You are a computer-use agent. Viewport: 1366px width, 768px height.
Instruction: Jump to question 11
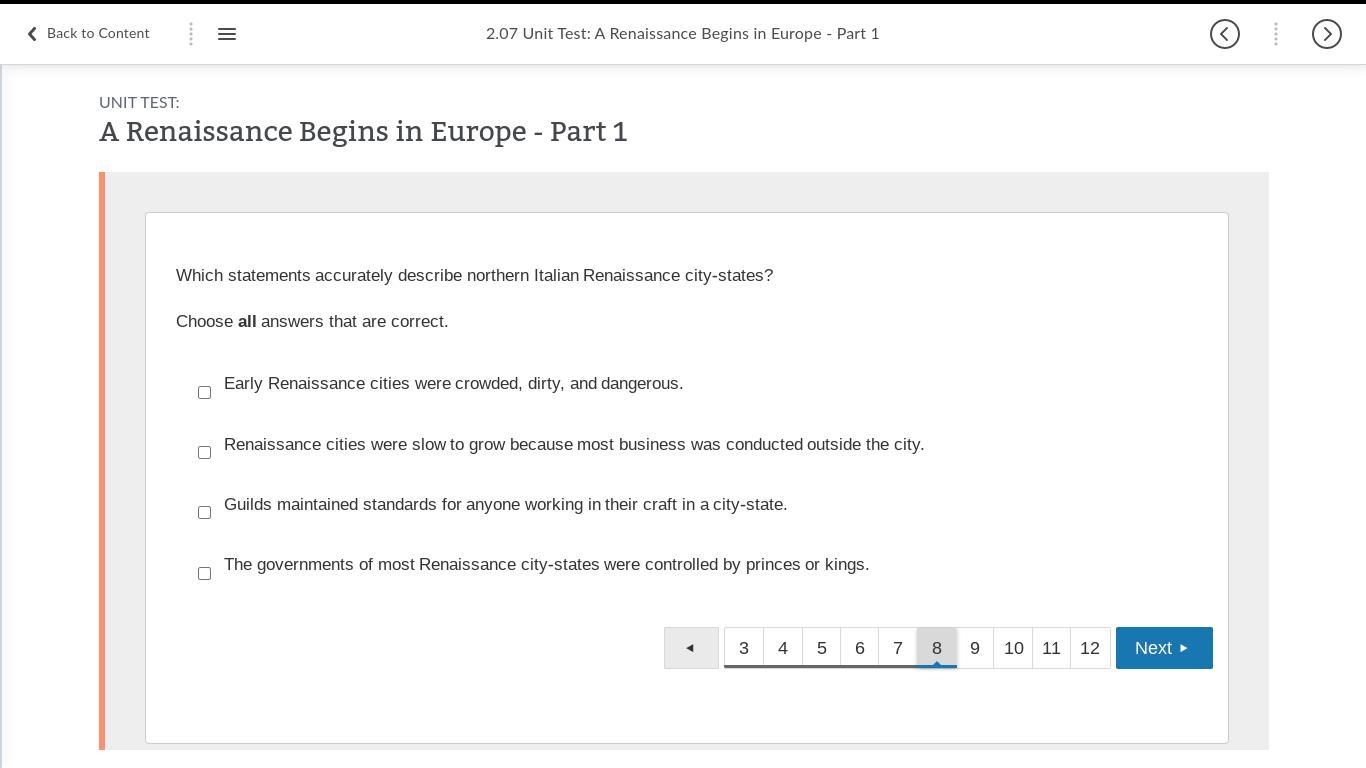(x=1051, y=648)
